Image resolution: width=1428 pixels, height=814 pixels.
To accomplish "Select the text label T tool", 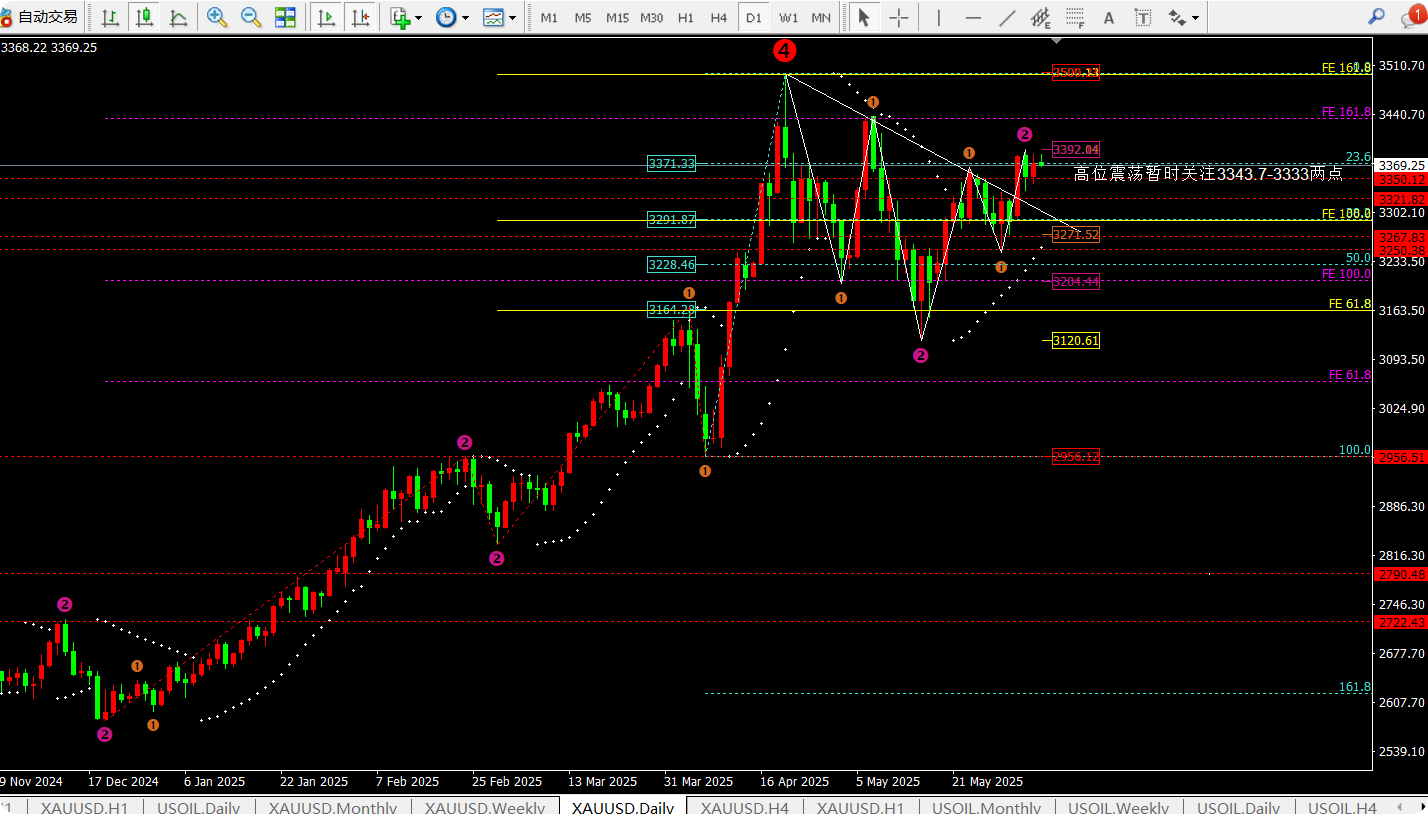I will (1143, 17).
